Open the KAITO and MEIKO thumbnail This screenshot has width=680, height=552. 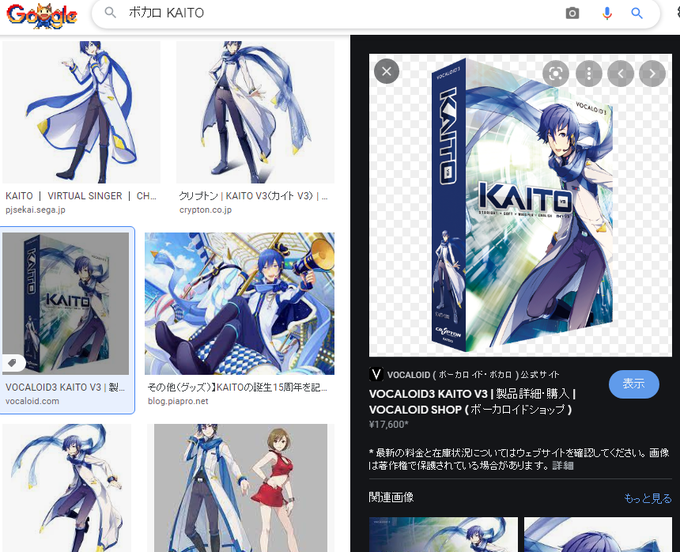(240, 488)
